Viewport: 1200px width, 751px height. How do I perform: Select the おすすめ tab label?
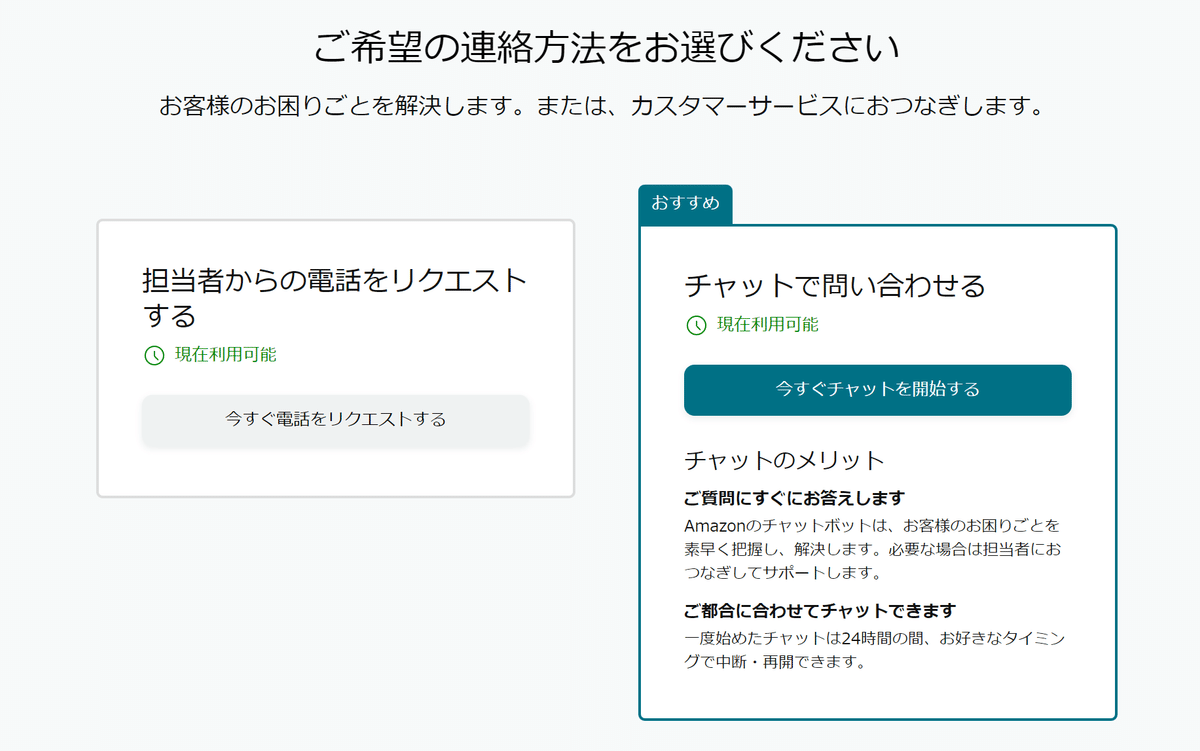[x=685, y=204]
